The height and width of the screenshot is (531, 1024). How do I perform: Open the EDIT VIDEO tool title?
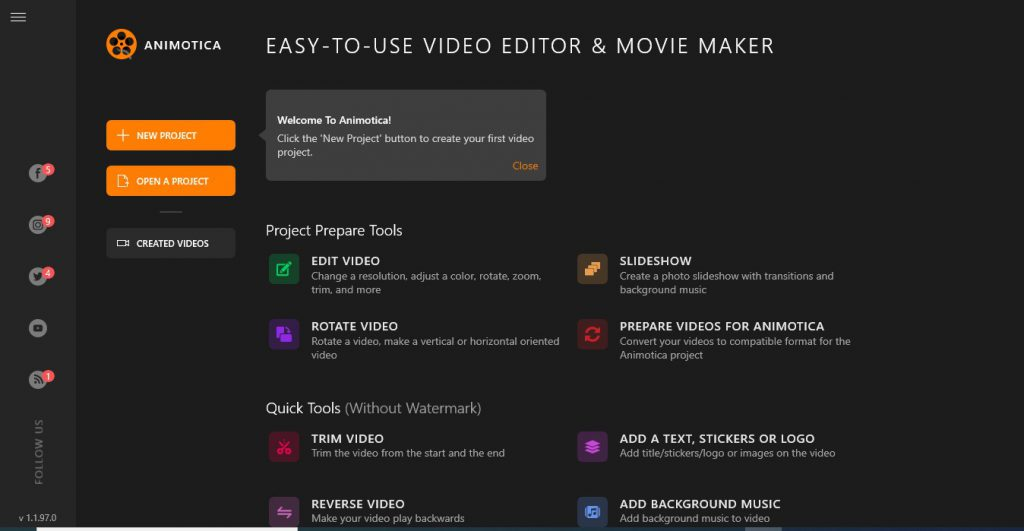tap(345, 261)
